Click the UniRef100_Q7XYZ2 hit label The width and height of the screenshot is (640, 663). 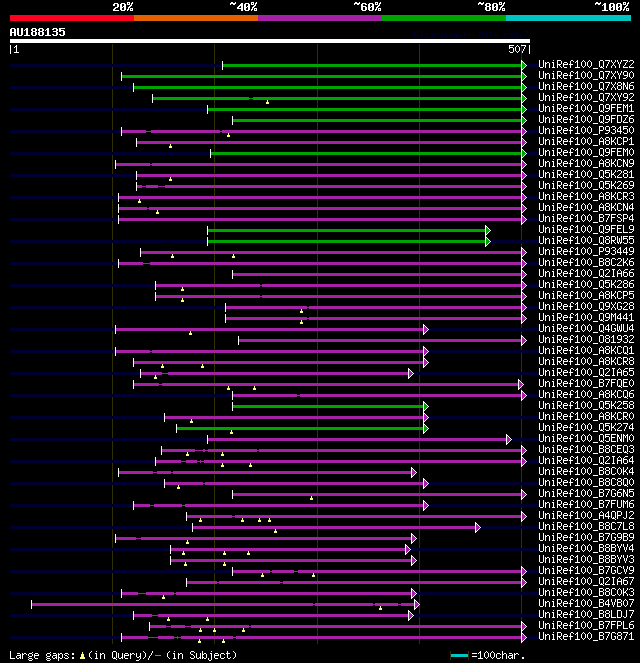click(586, 64)
